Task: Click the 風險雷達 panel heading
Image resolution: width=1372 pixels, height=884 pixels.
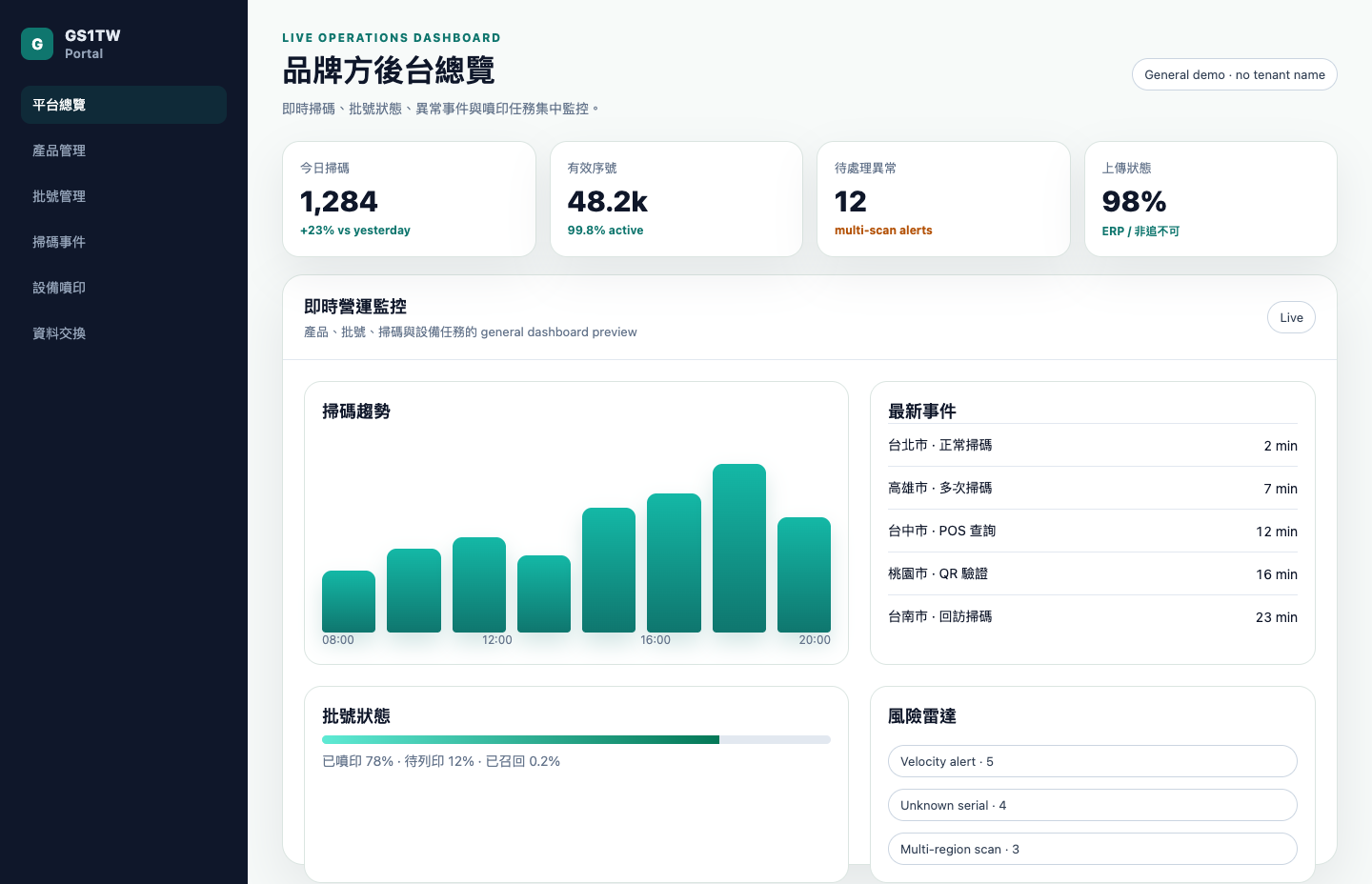Action: (x=922, y=716)
